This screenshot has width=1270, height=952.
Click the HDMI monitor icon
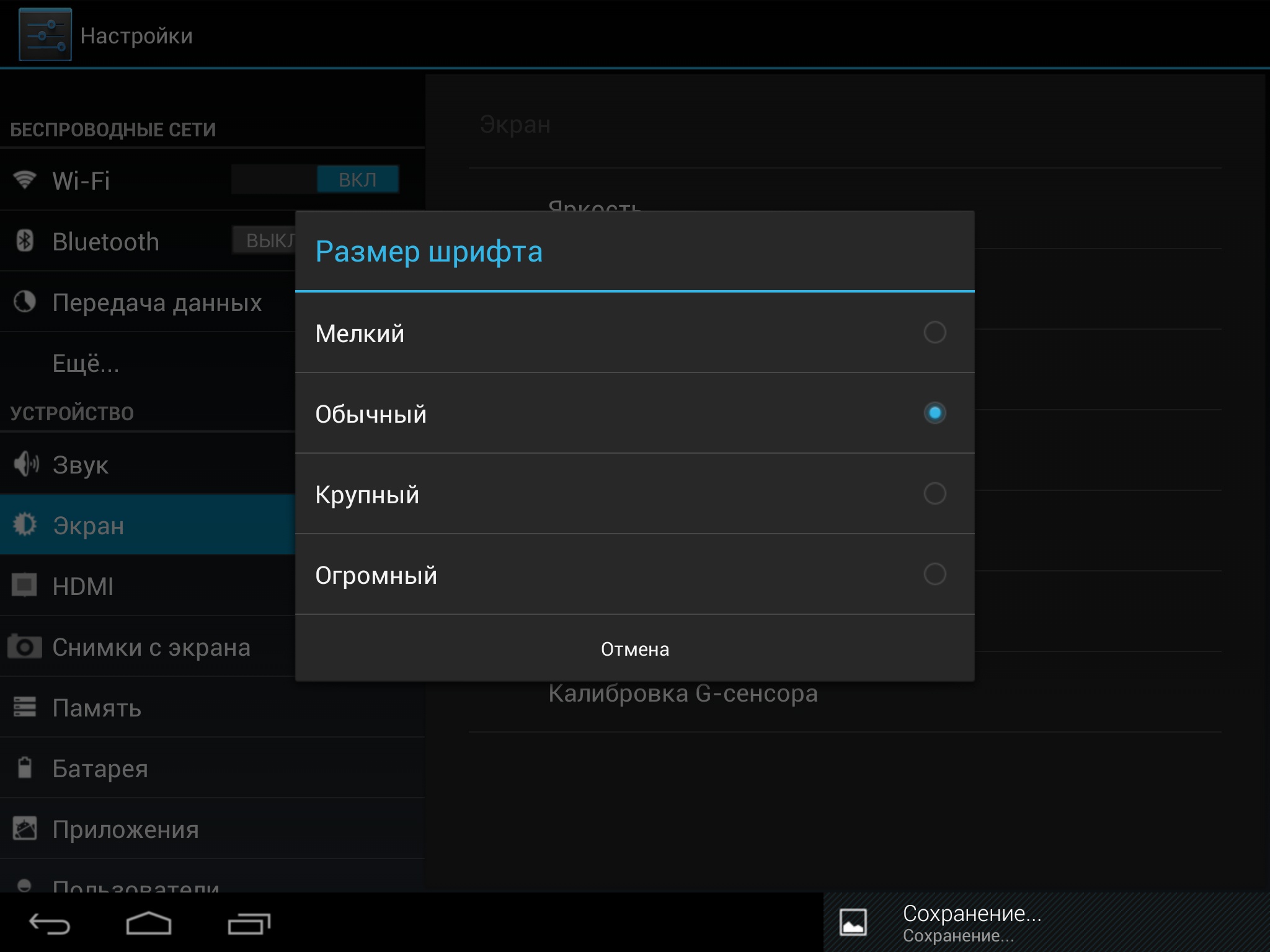25,585
